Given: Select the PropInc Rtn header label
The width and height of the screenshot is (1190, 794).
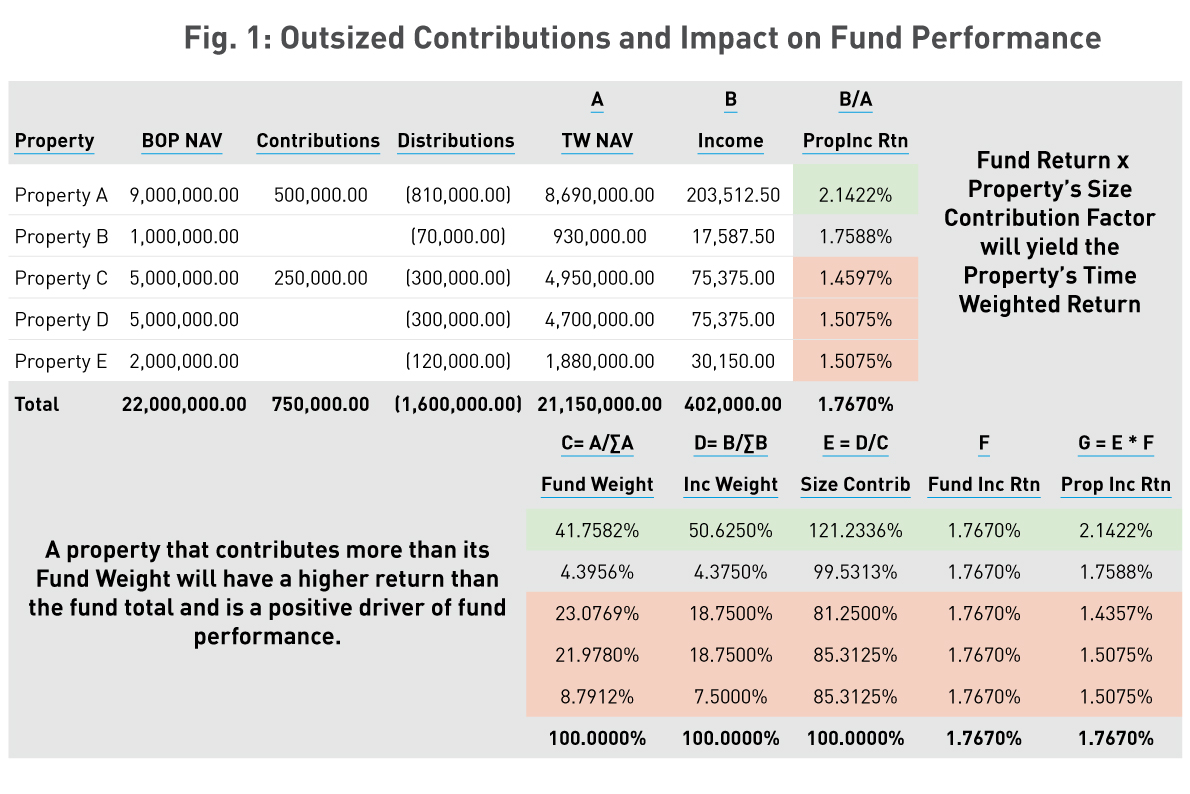Looking at the screenshot, I should 855,141.
